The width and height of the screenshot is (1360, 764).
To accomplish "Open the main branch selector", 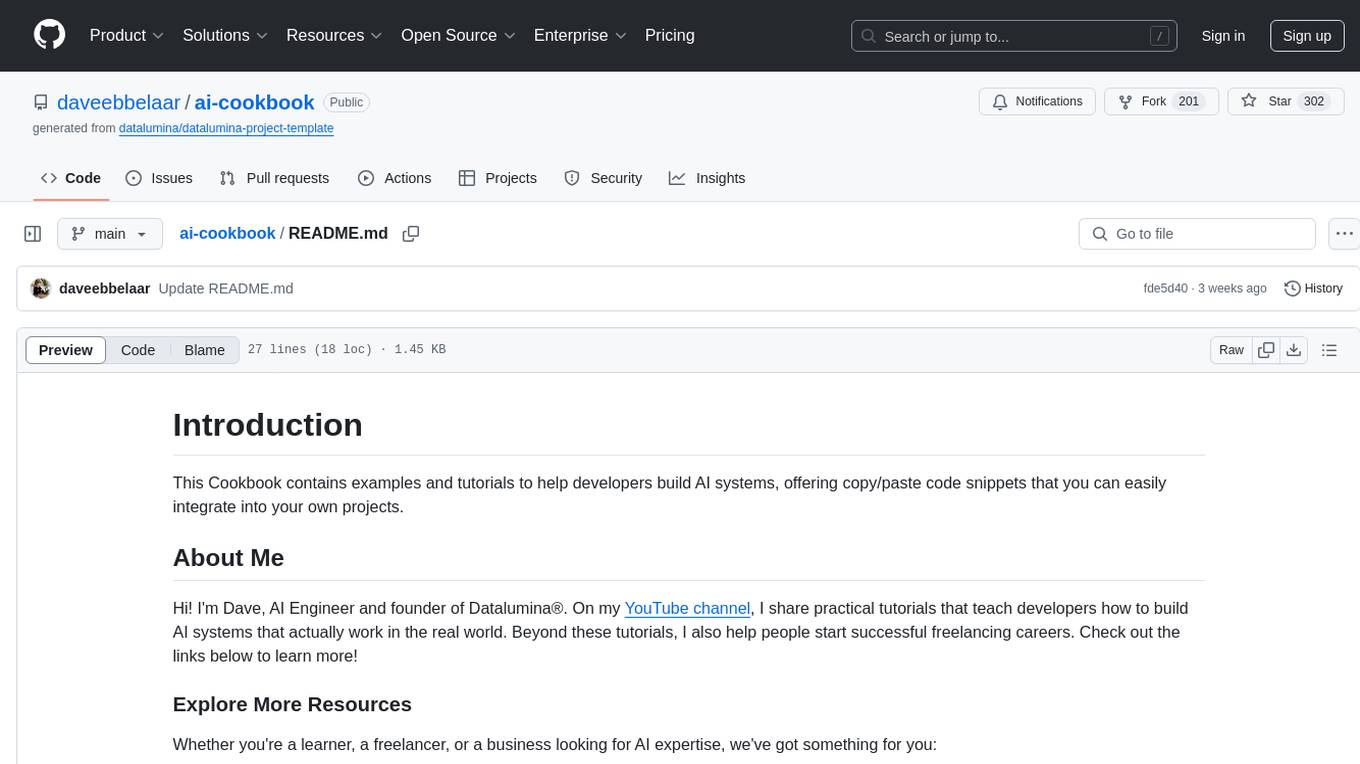I will [x=110, y=234].
